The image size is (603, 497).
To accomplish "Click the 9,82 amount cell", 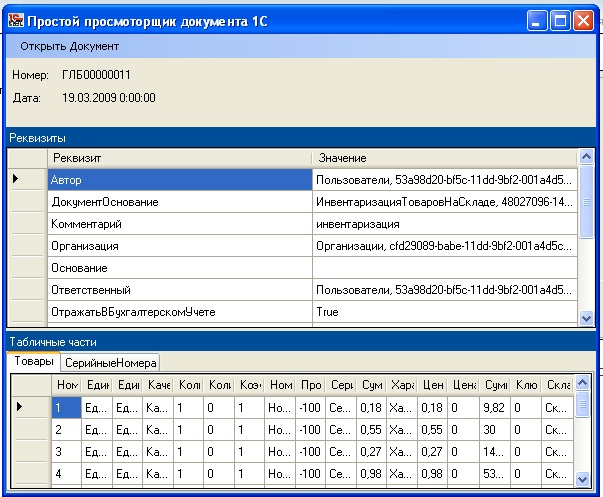I will pos(495,407).
